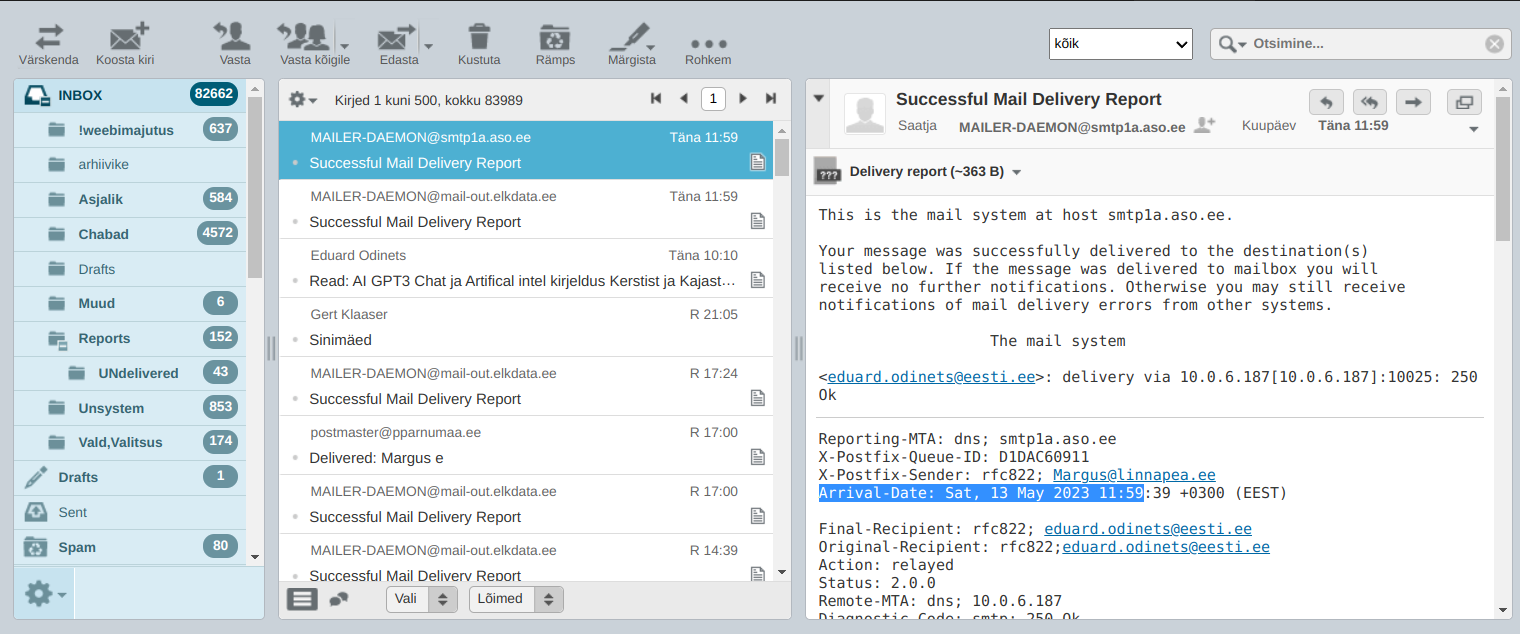This screenshot has width=1520, height=634.
Task: Open the Vasta kõigile dropdown arrow
Action: point(344,45)
